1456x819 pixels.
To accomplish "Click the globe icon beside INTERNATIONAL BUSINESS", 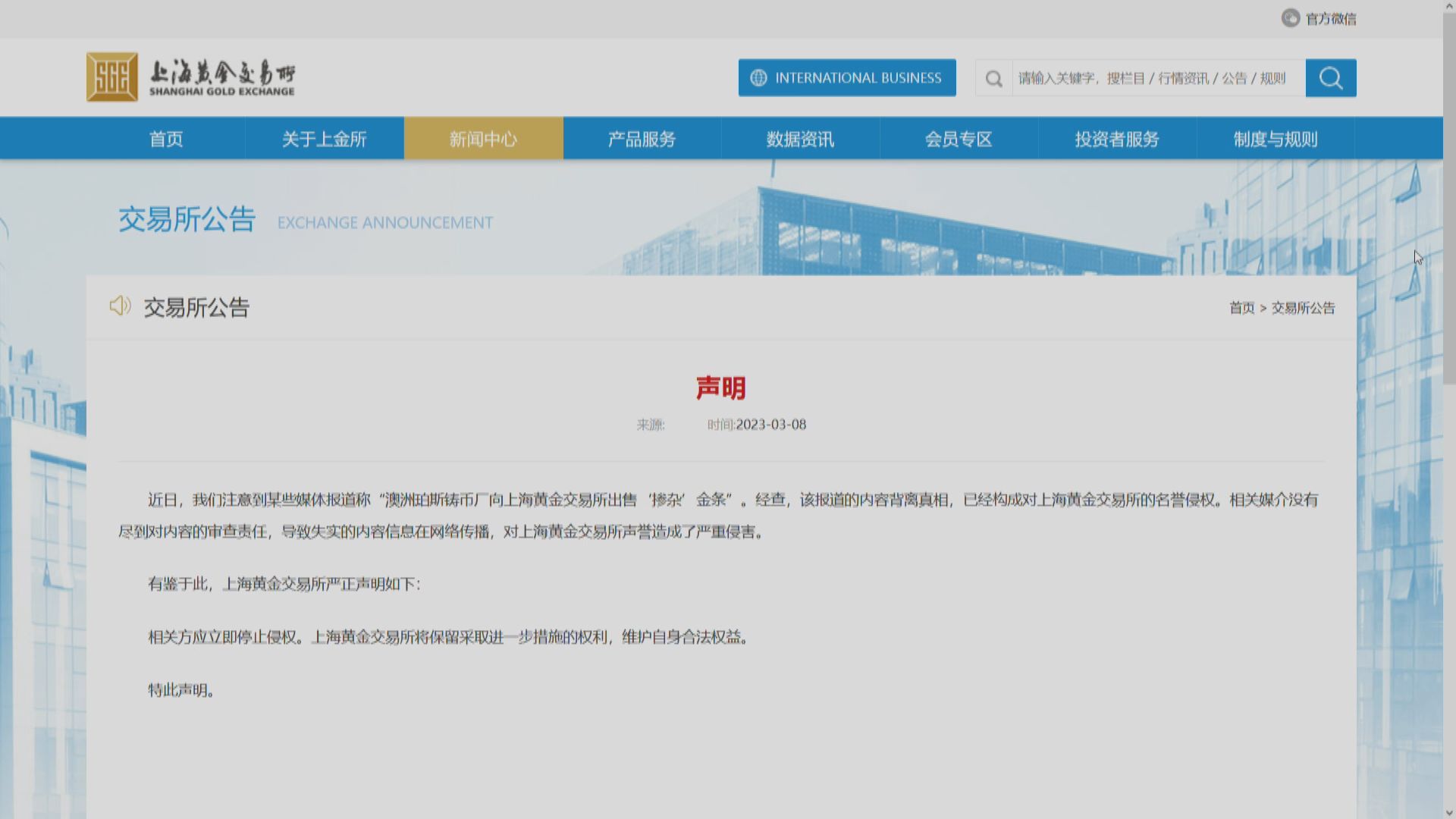I will point(758,77).
